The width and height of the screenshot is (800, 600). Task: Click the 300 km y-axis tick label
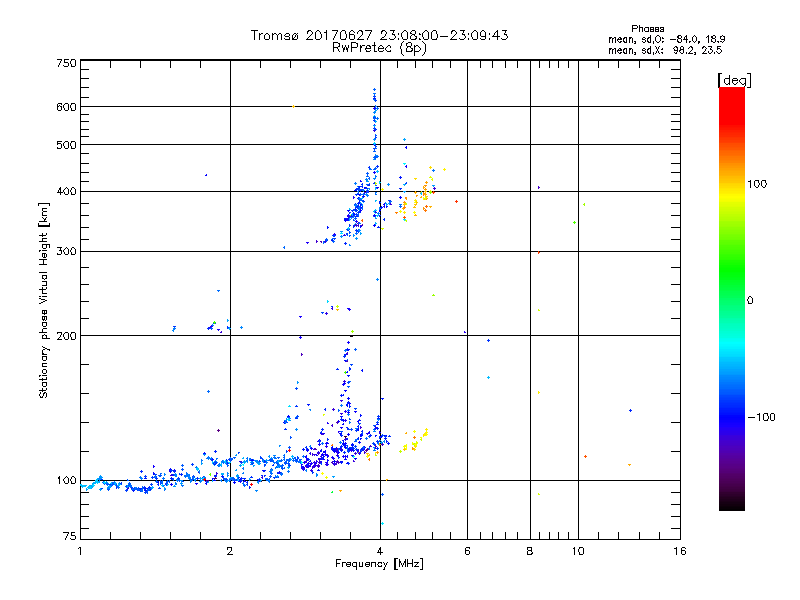pyautogui.click(x=66, y=251)
